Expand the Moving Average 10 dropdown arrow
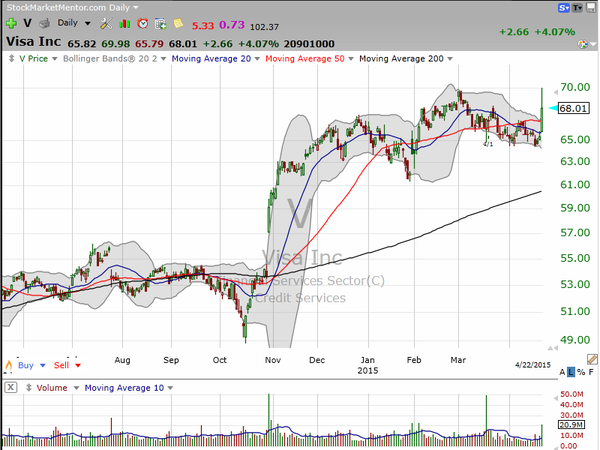This screenshot has height=450, width=600. [x=170, y=388]
